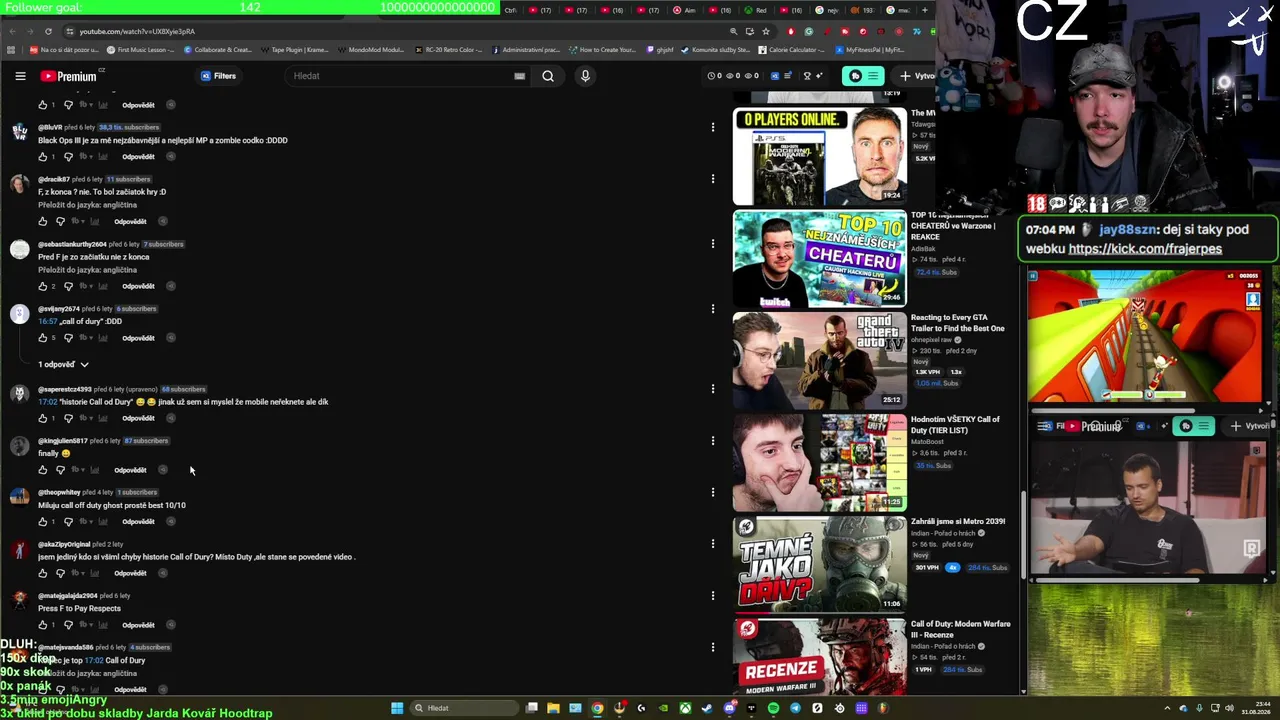Viewport: 1280px width, 720px height.
Task: Dislike the @akaZipyOriginal comment
Action: 60,573
